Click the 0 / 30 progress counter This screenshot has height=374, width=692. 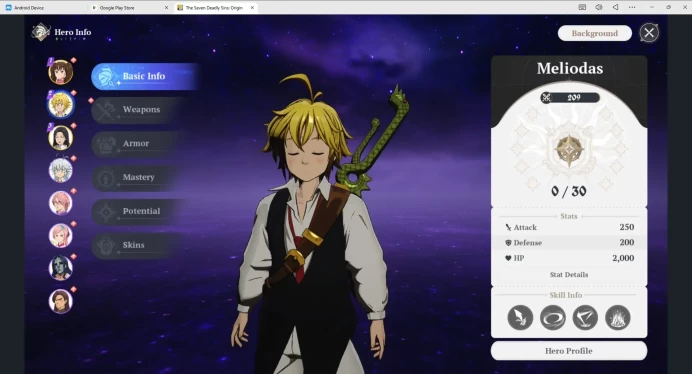click(x=569, y=191)
